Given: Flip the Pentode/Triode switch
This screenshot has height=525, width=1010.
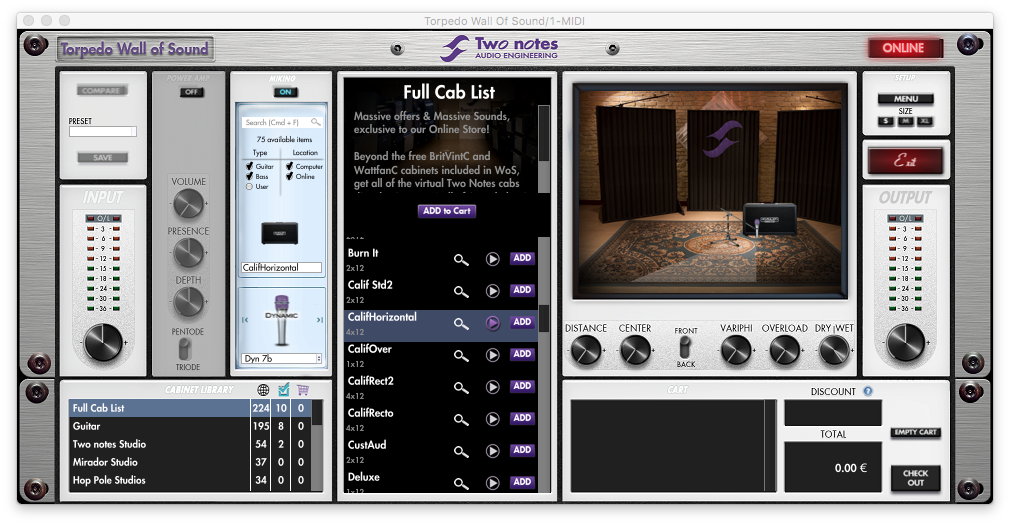Looking at the screenshot, I should [185, 350].
